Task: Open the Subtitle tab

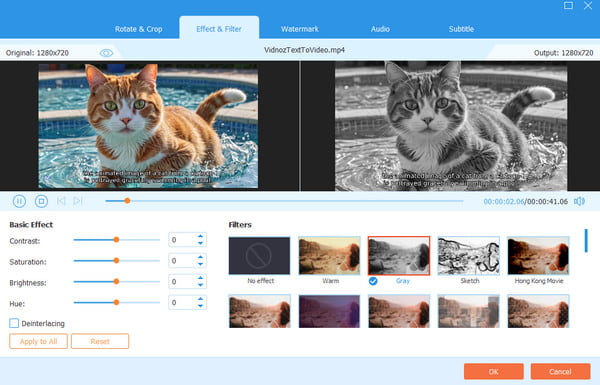Action: click(461, 29)
